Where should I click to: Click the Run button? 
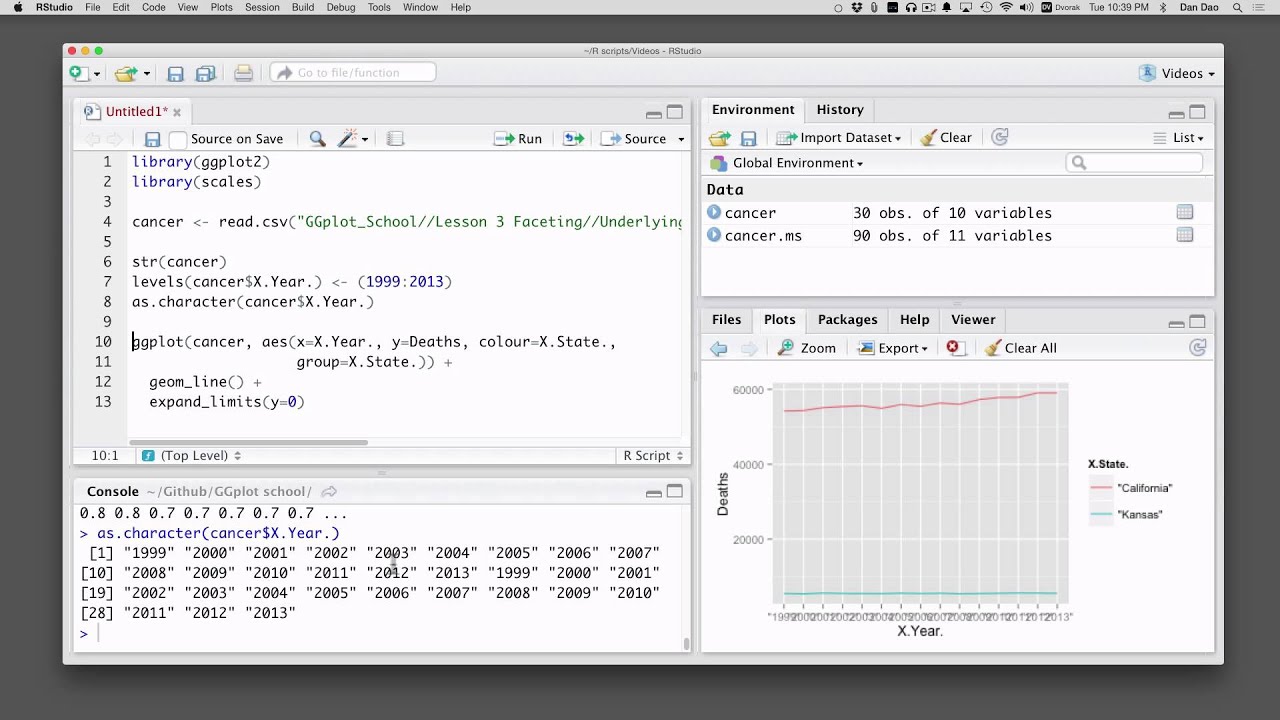point(518,139)
